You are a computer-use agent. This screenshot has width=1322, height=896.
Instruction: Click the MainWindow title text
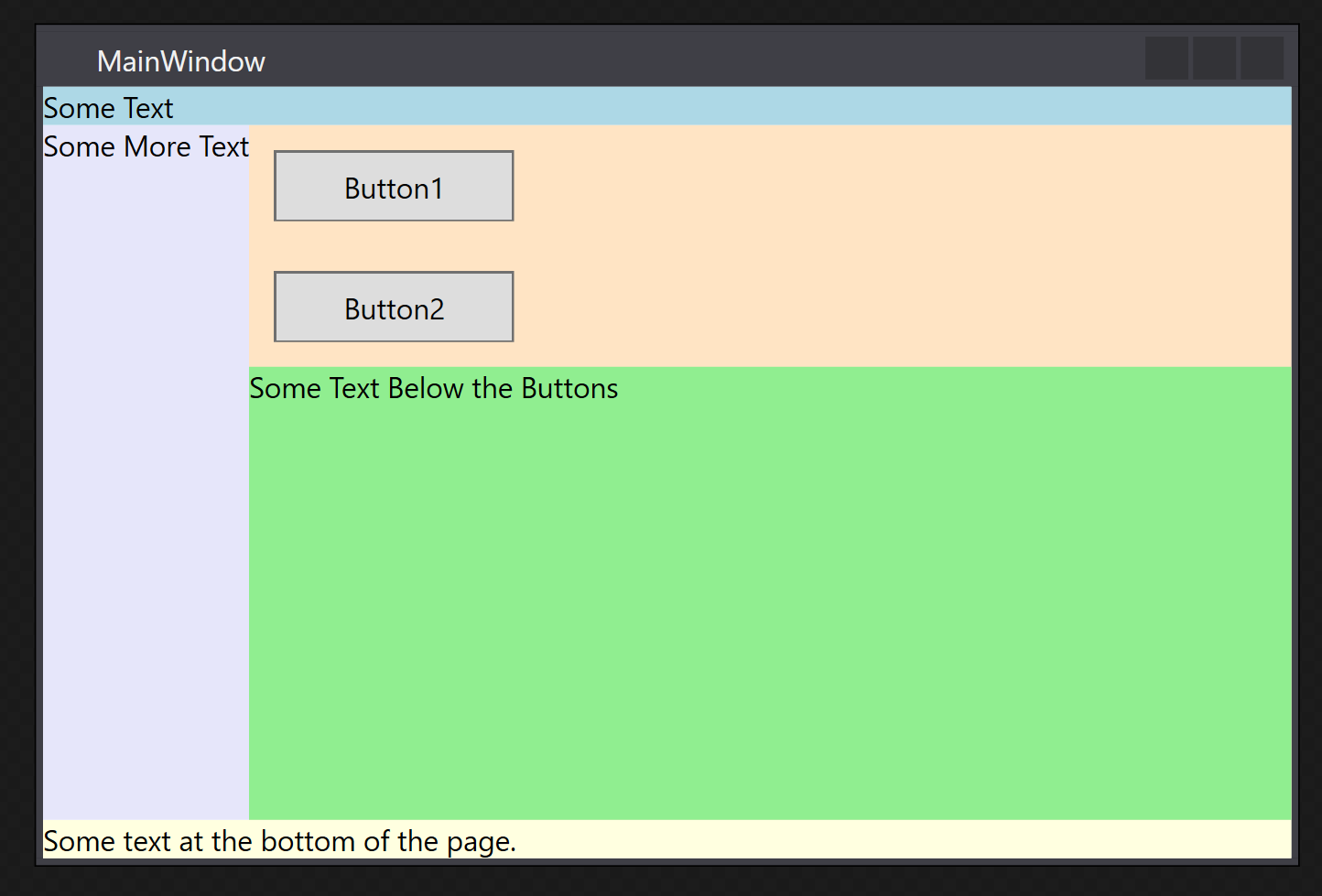(181, 61)
